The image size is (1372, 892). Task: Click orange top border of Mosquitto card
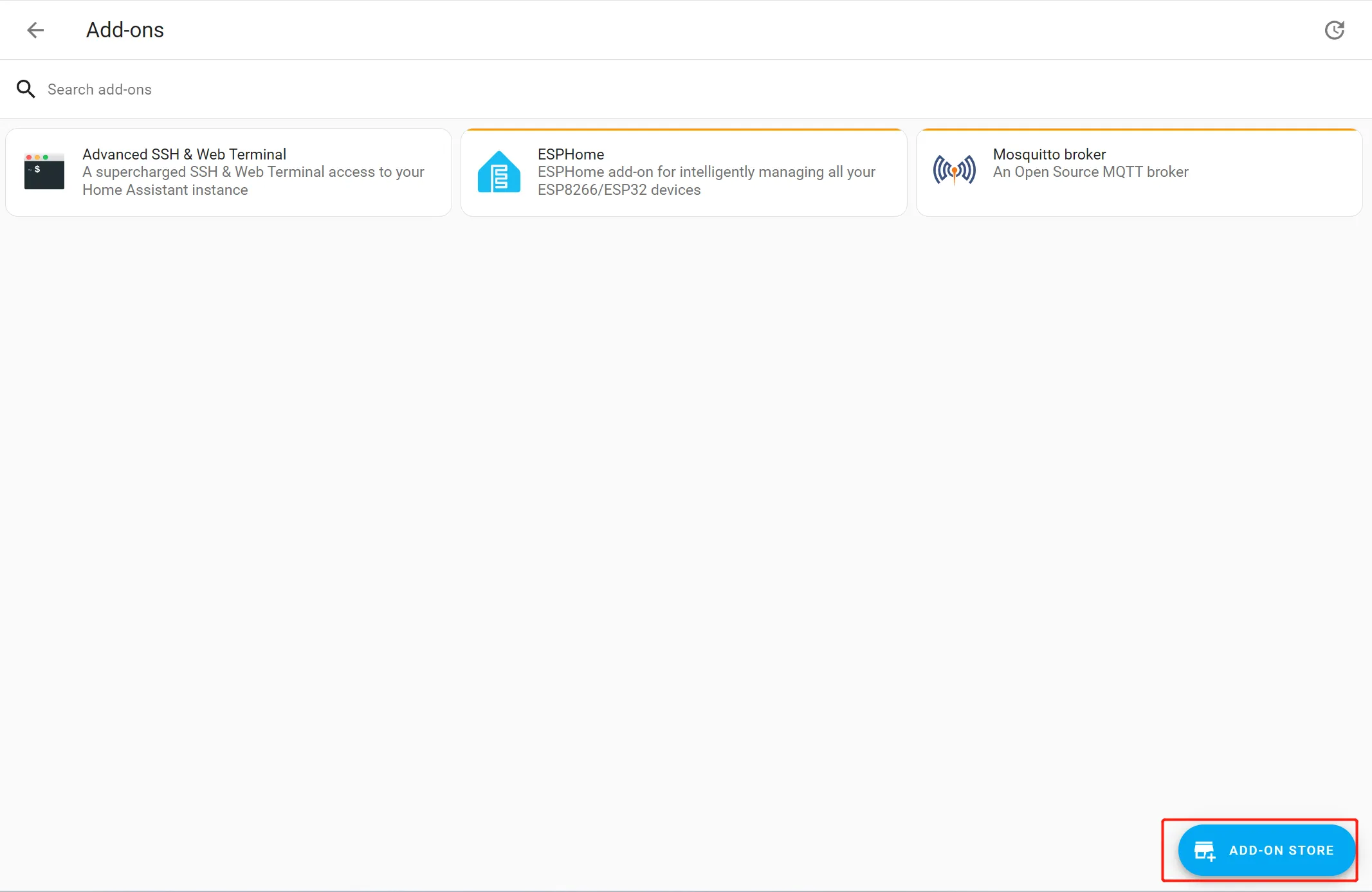[x=1139, y=130]
